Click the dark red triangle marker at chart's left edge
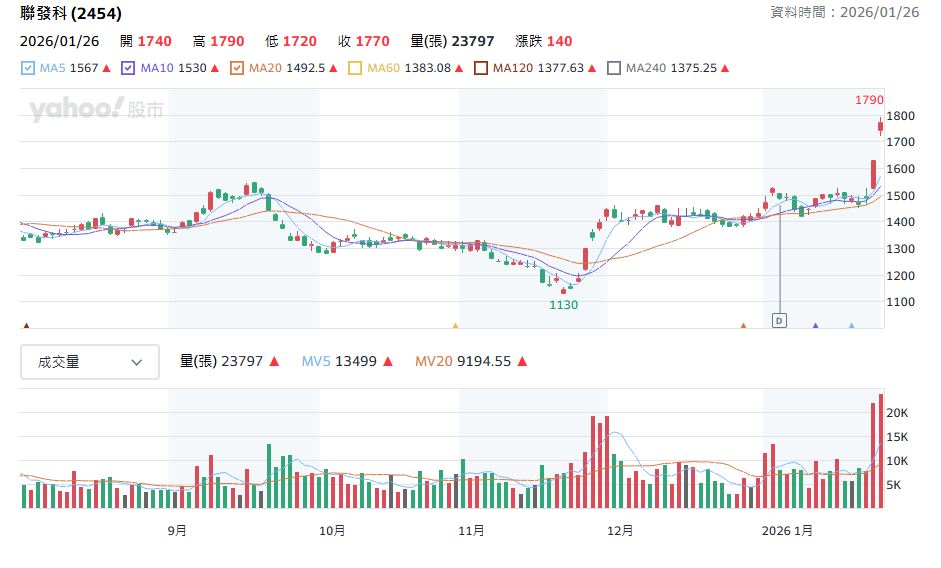The height and width of the screenshot is (568, 941). (26, 325)
